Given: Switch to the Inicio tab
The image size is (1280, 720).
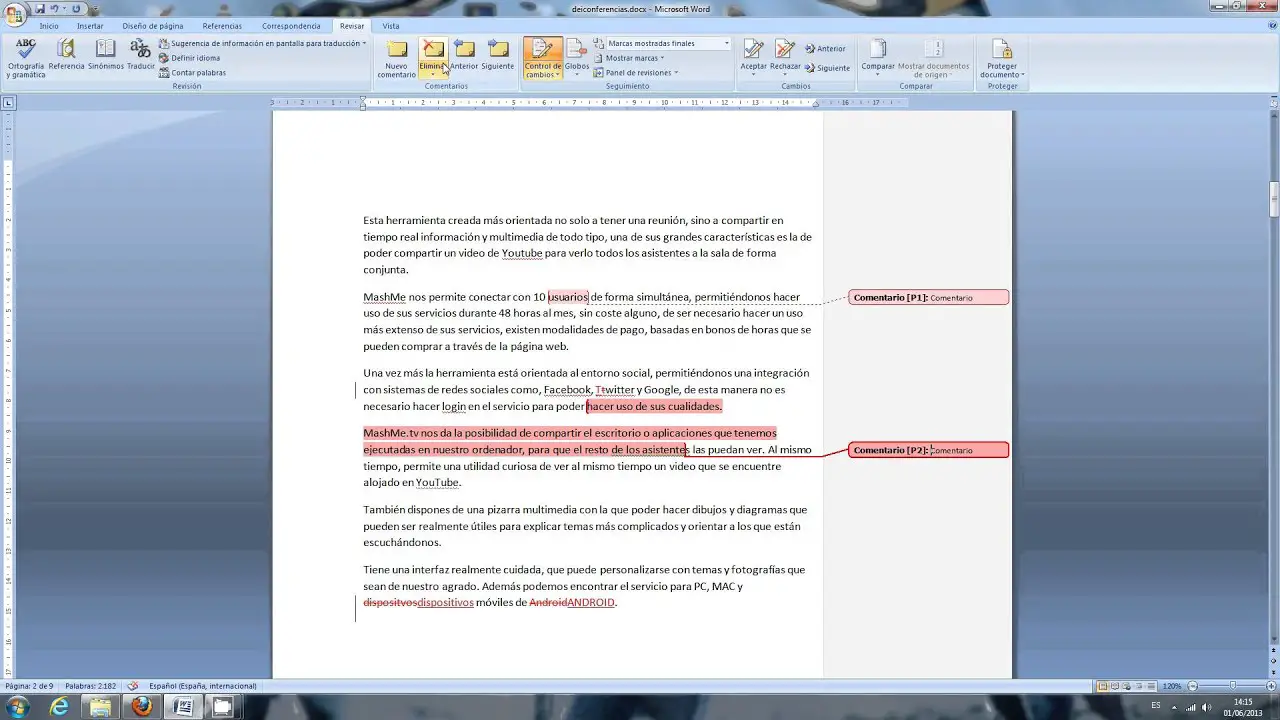Looking at the screenshot, I should (x=49, y=26).
